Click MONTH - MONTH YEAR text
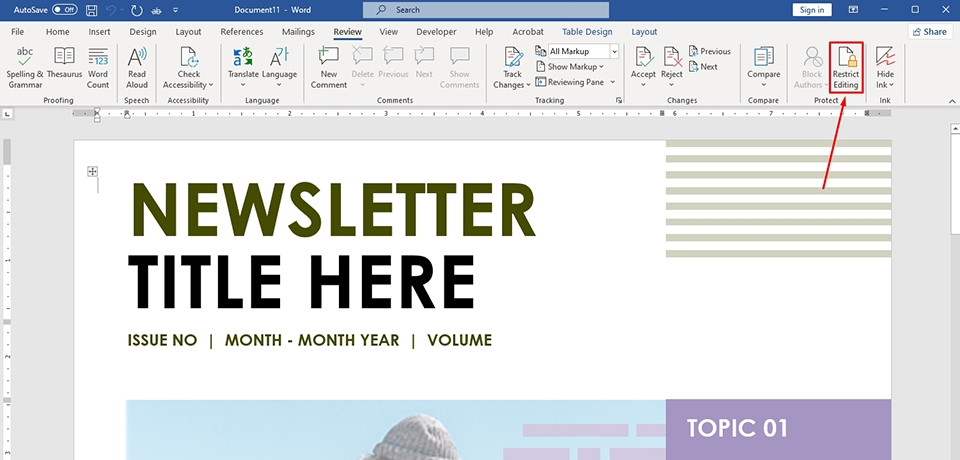The image size is (960, 460). pyautogui.click(x=312, y=340)
